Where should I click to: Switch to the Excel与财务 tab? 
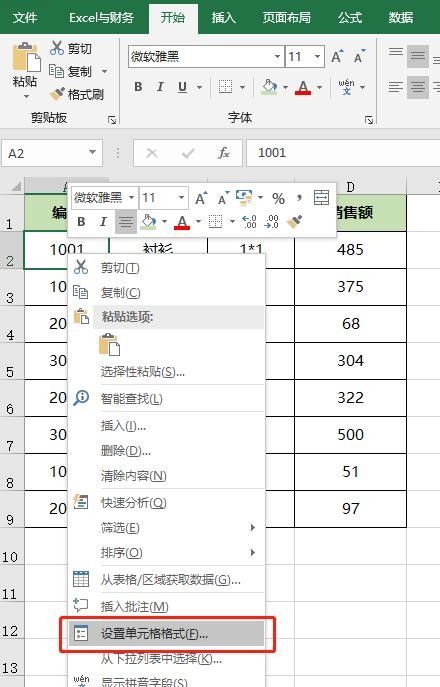(101, 18)
